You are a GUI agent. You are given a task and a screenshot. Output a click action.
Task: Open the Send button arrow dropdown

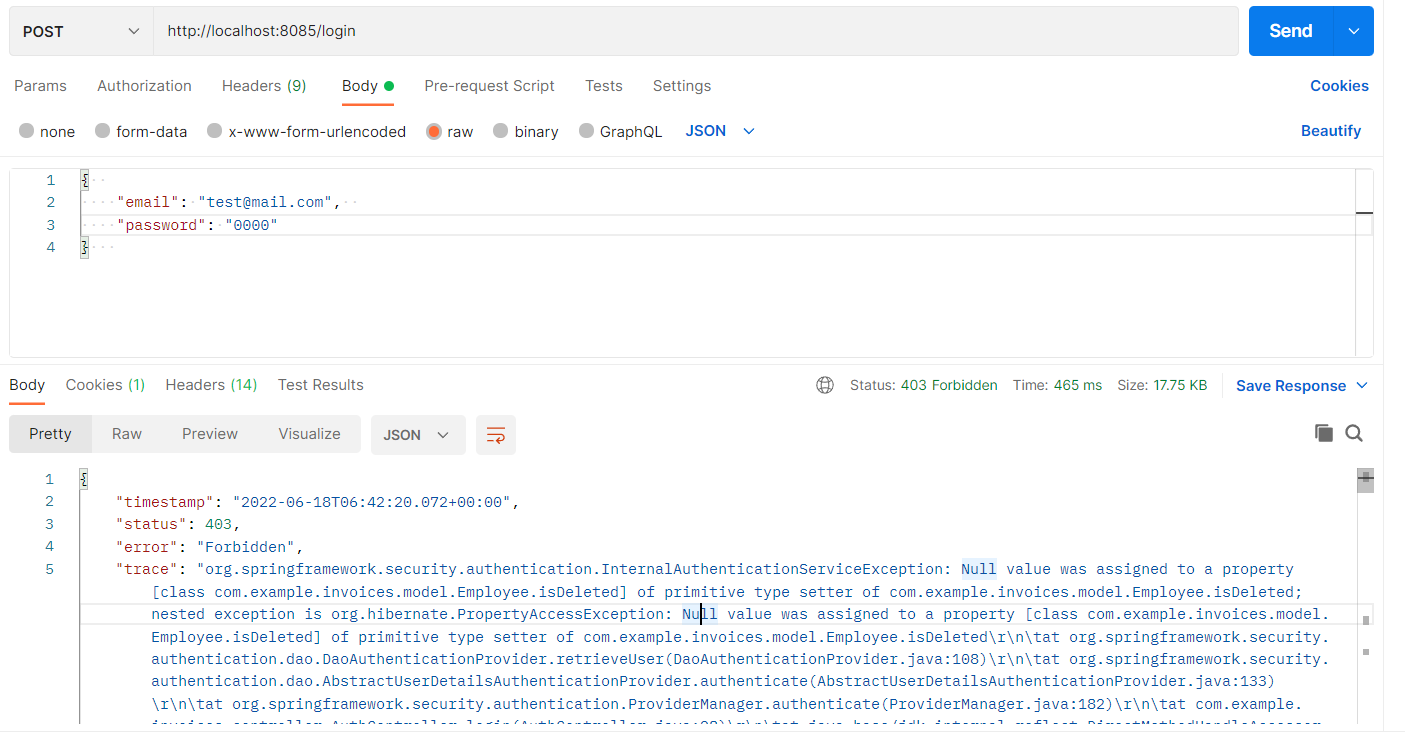pos(1354,31)
